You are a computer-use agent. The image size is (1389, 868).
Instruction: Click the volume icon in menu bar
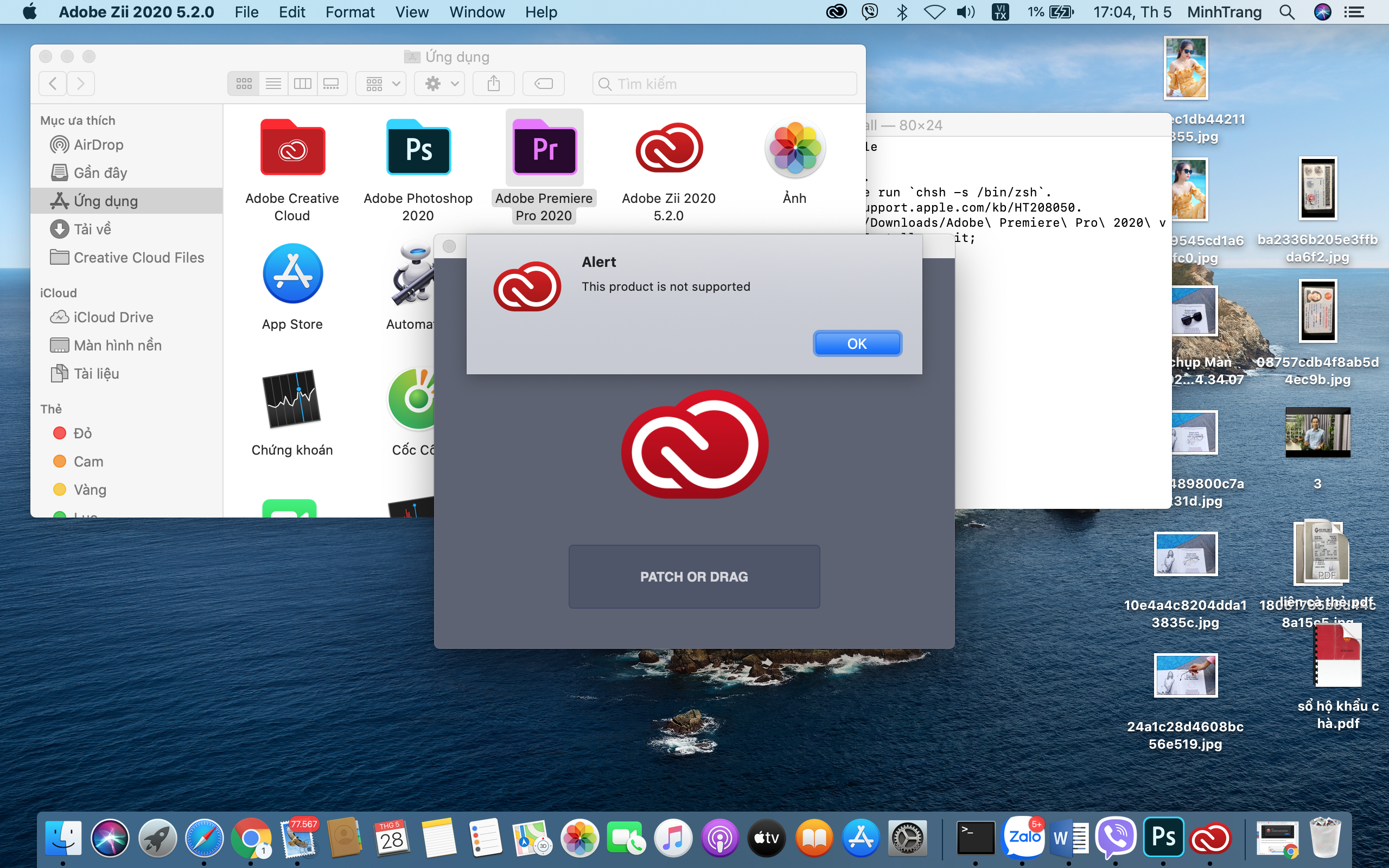coord(966,12)
